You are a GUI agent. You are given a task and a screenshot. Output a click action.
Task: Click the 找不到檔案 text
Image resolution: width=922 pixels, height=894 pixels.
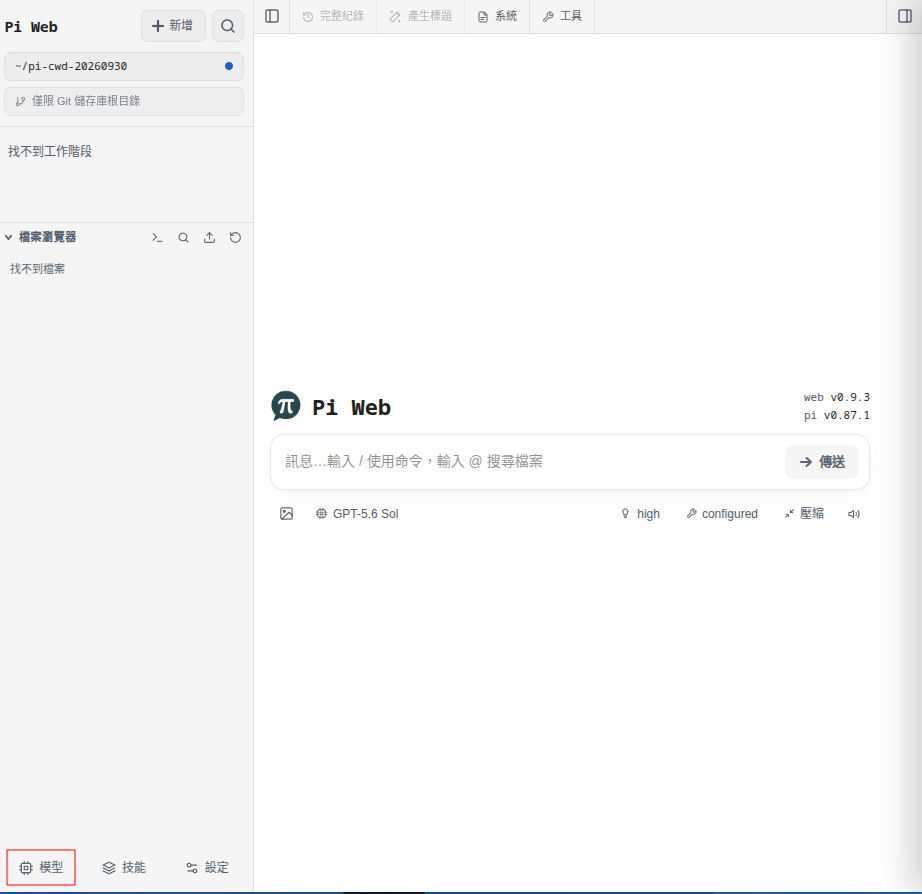tap(38, 269)
